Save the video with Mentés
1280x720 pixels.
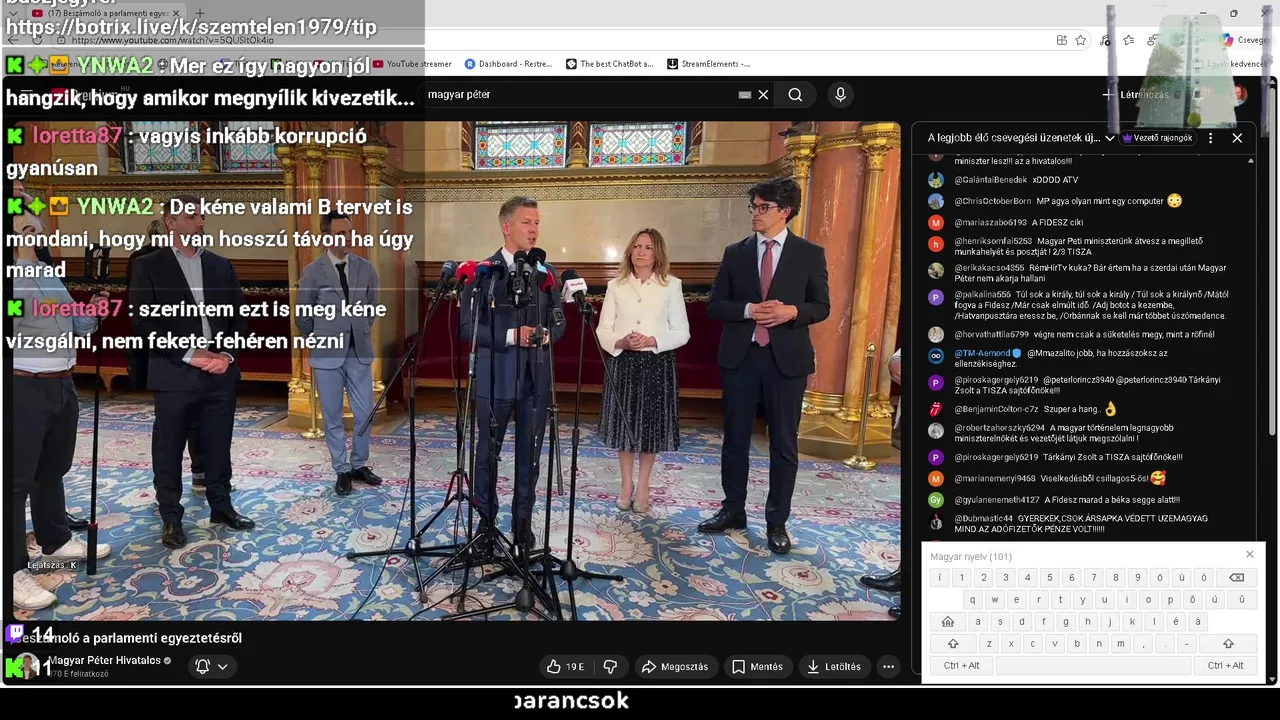tap(757, 666)
